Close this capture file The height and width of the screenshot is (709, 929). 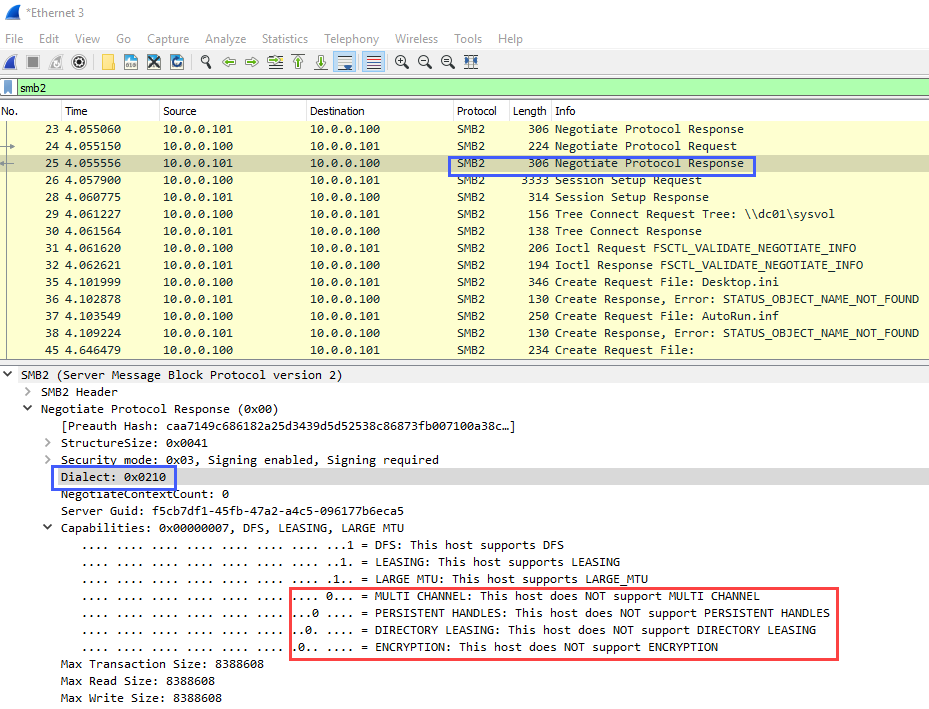[x=154, y=62]
